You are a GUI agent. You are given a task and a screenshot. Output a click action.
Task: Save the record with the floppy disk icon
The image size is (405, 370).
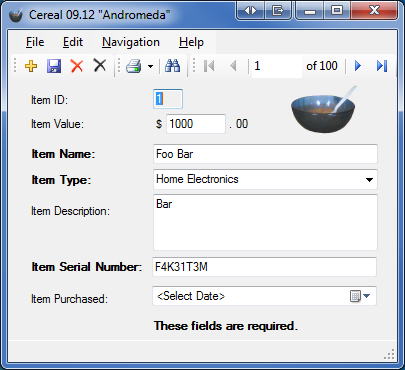(x=54, y=66)
